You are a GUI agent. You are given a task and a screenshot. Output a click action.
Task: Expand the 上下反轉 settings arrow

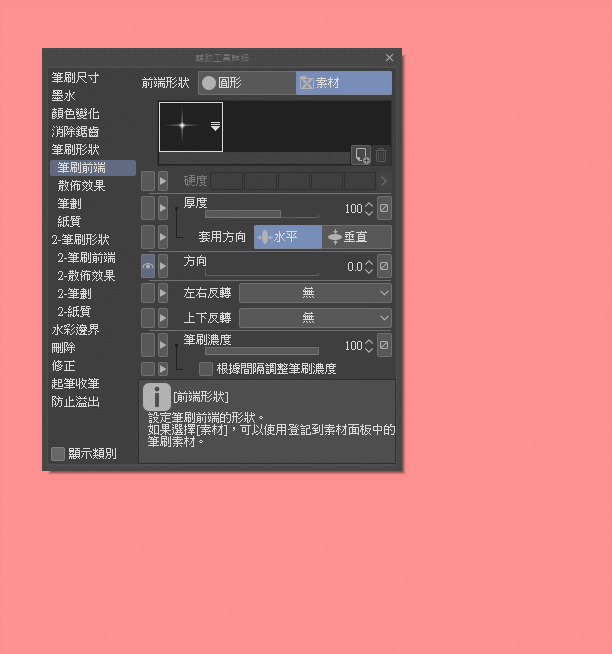pos(163,318)
